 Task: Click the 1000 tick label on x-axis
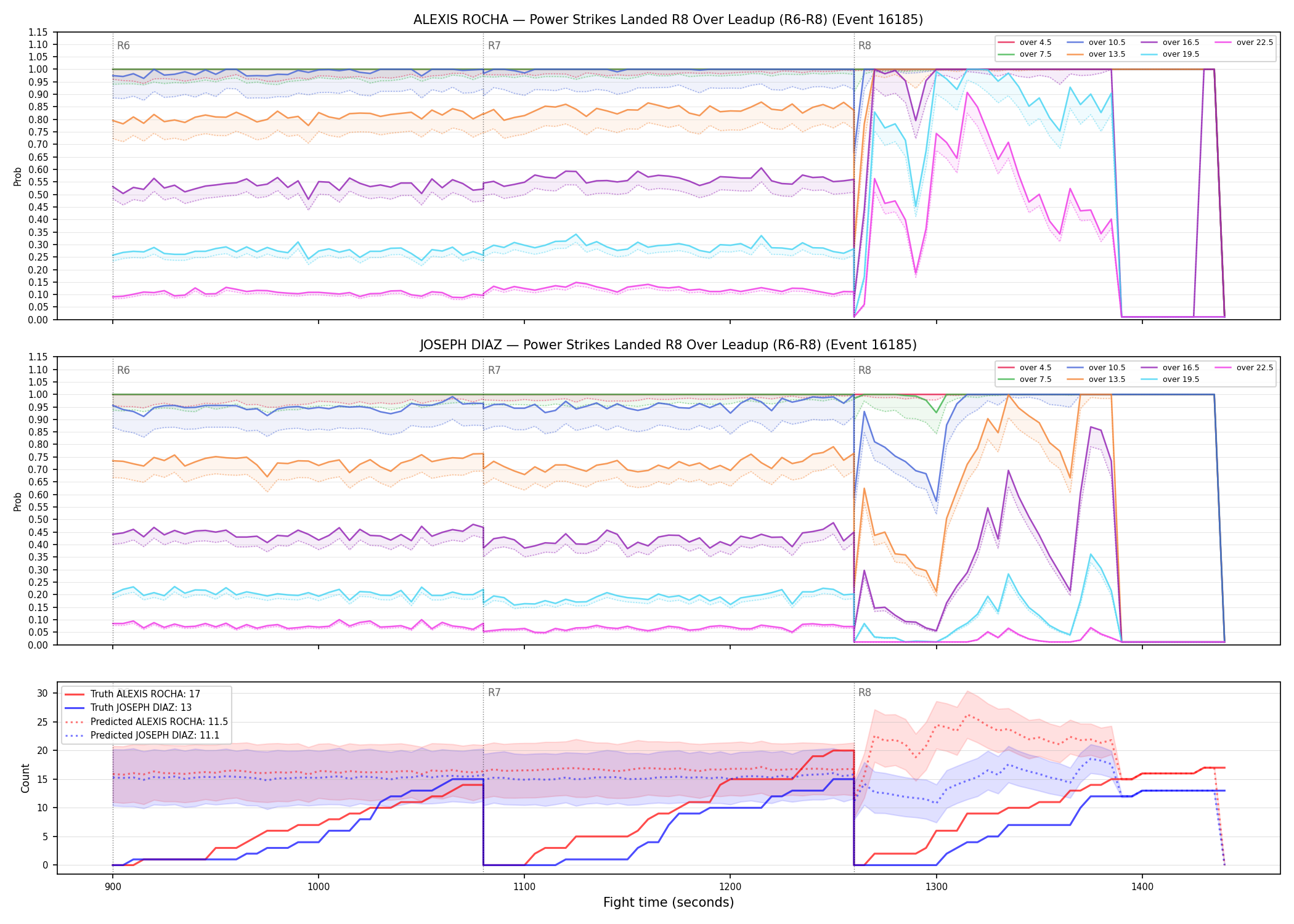coord(318,886)
